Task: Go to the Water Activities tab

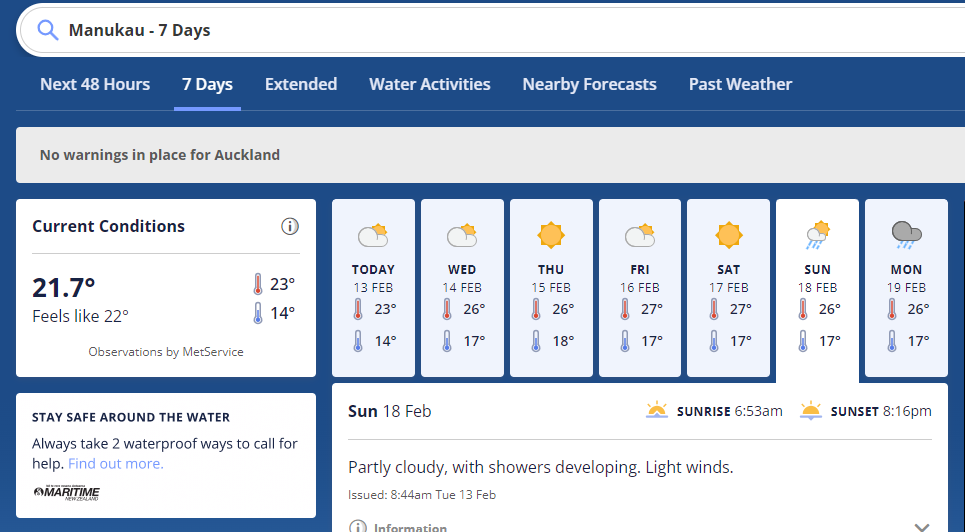Action: tap(430, 84)
